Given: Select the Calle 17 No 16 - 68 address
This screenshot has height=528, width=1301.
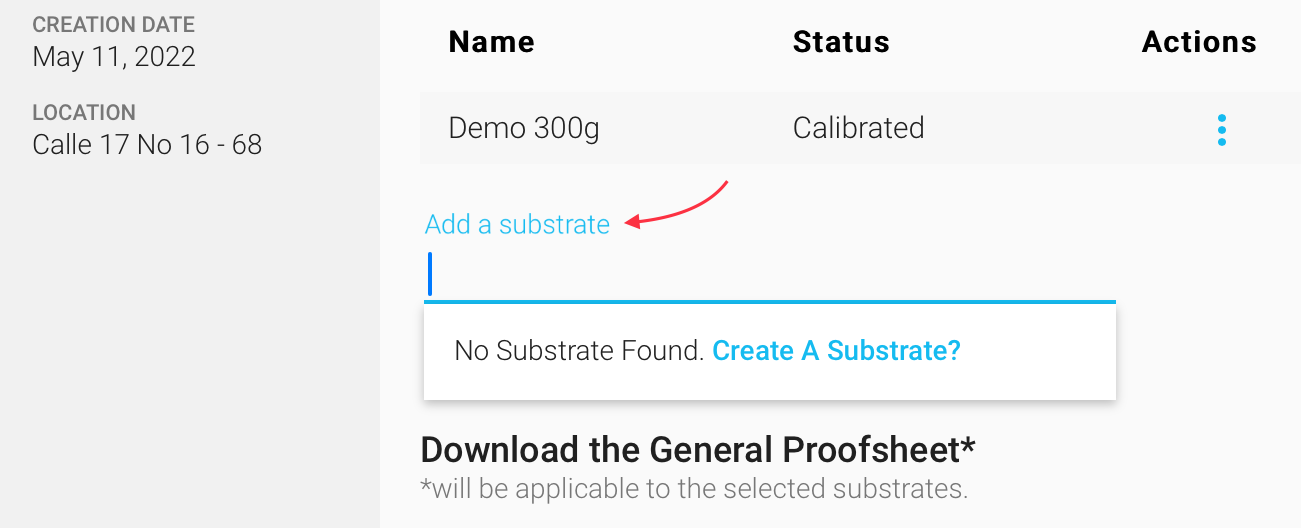Looking at the screenshot, I should pos(147,145).
